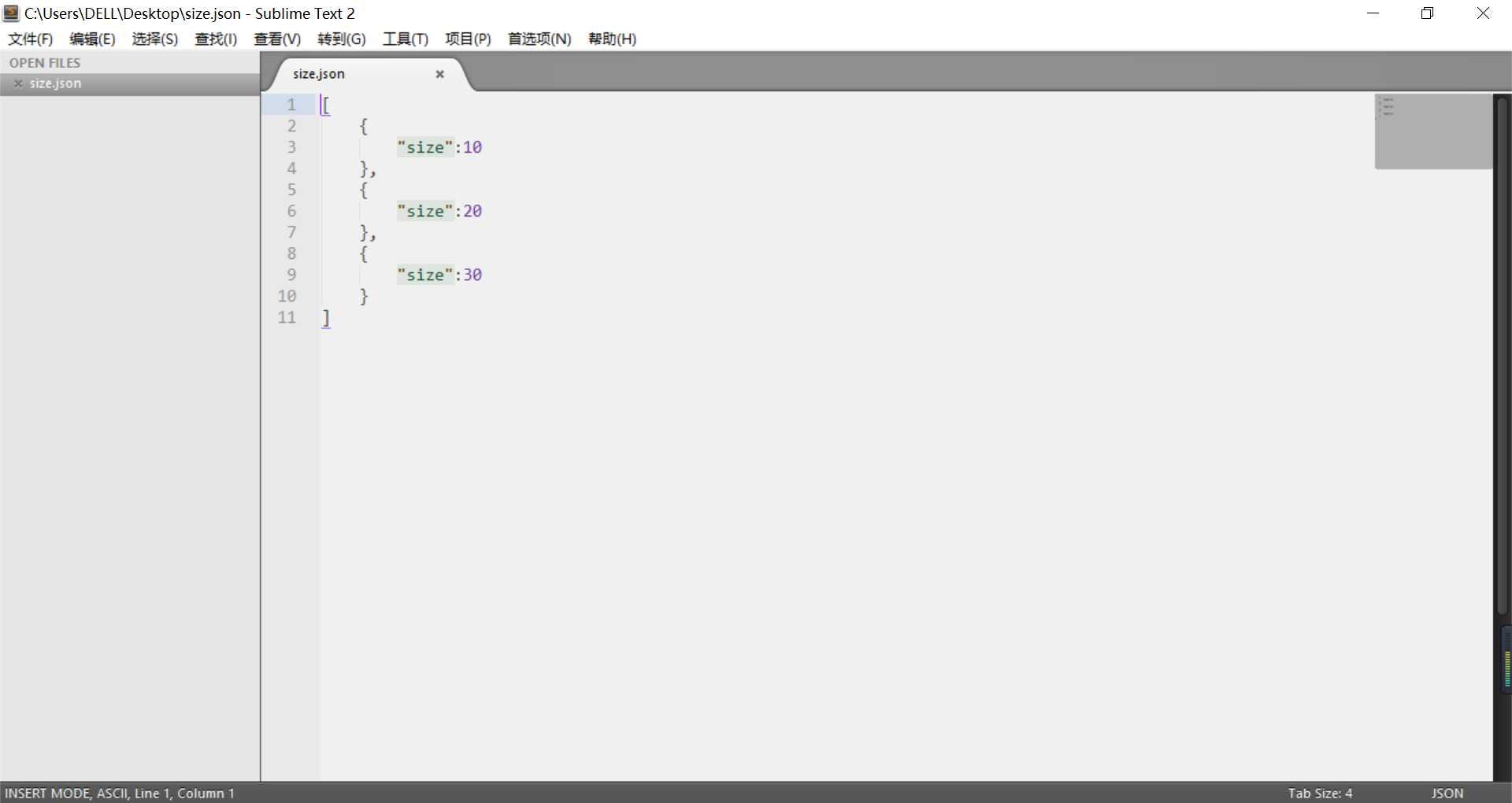Open the JSON syntax selector in status bar
The width and height of the screenshot is (1512, 803).
pos(1447,793)
